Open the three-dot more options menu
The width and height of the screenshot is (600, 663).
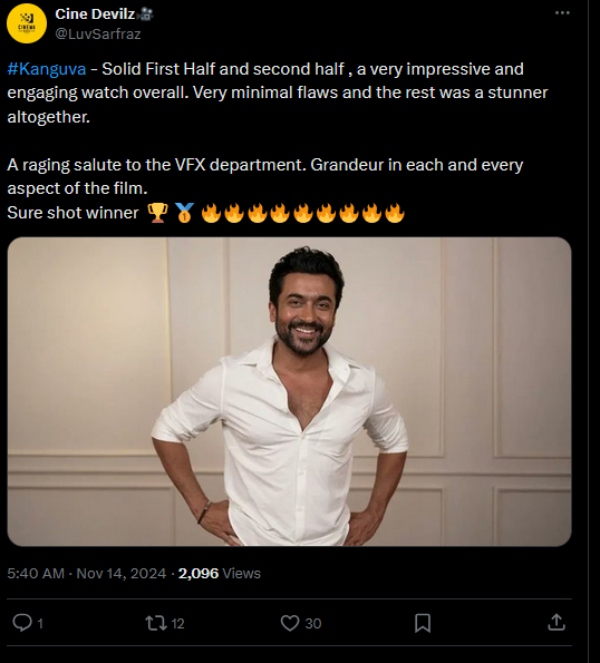click(562, 14)
